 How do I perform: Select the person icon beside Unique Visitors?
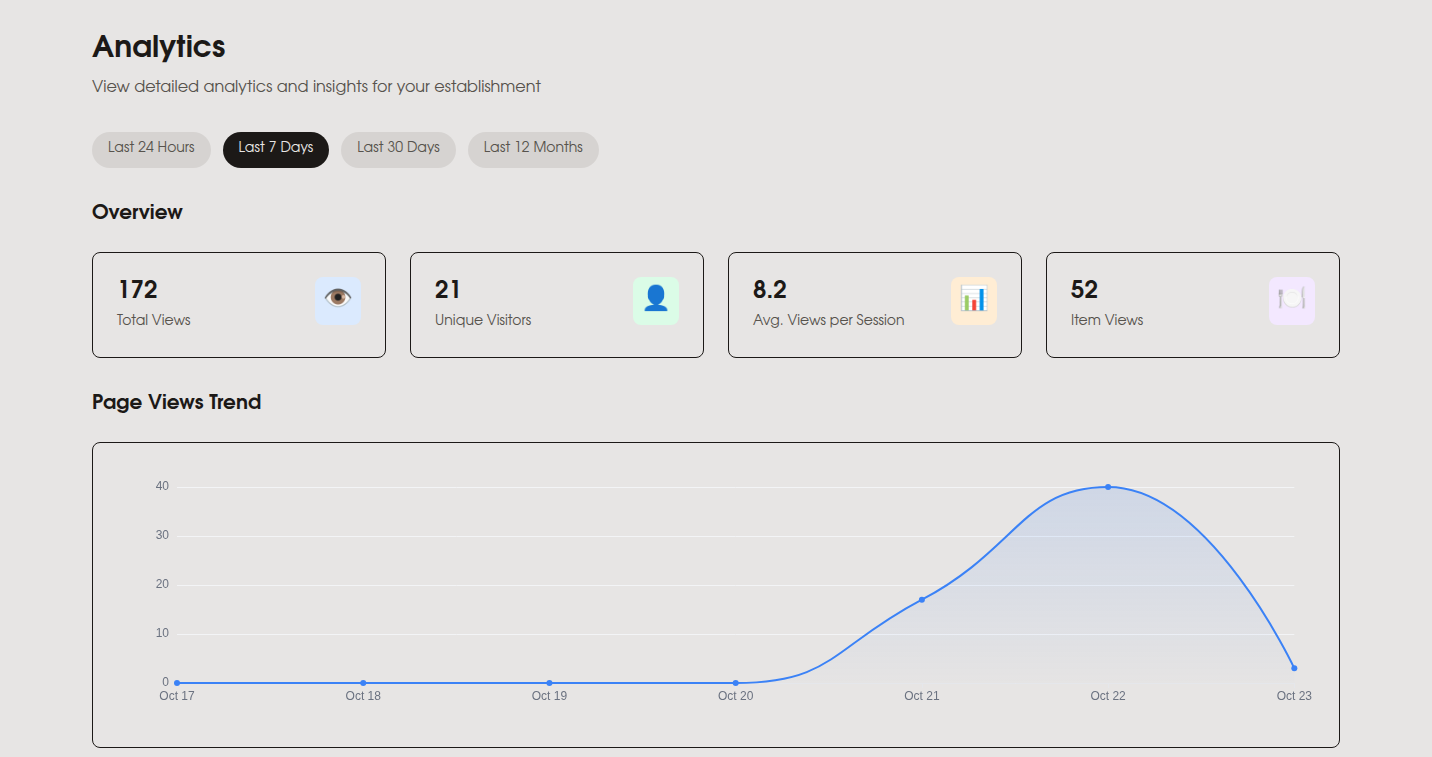(656, 300)
